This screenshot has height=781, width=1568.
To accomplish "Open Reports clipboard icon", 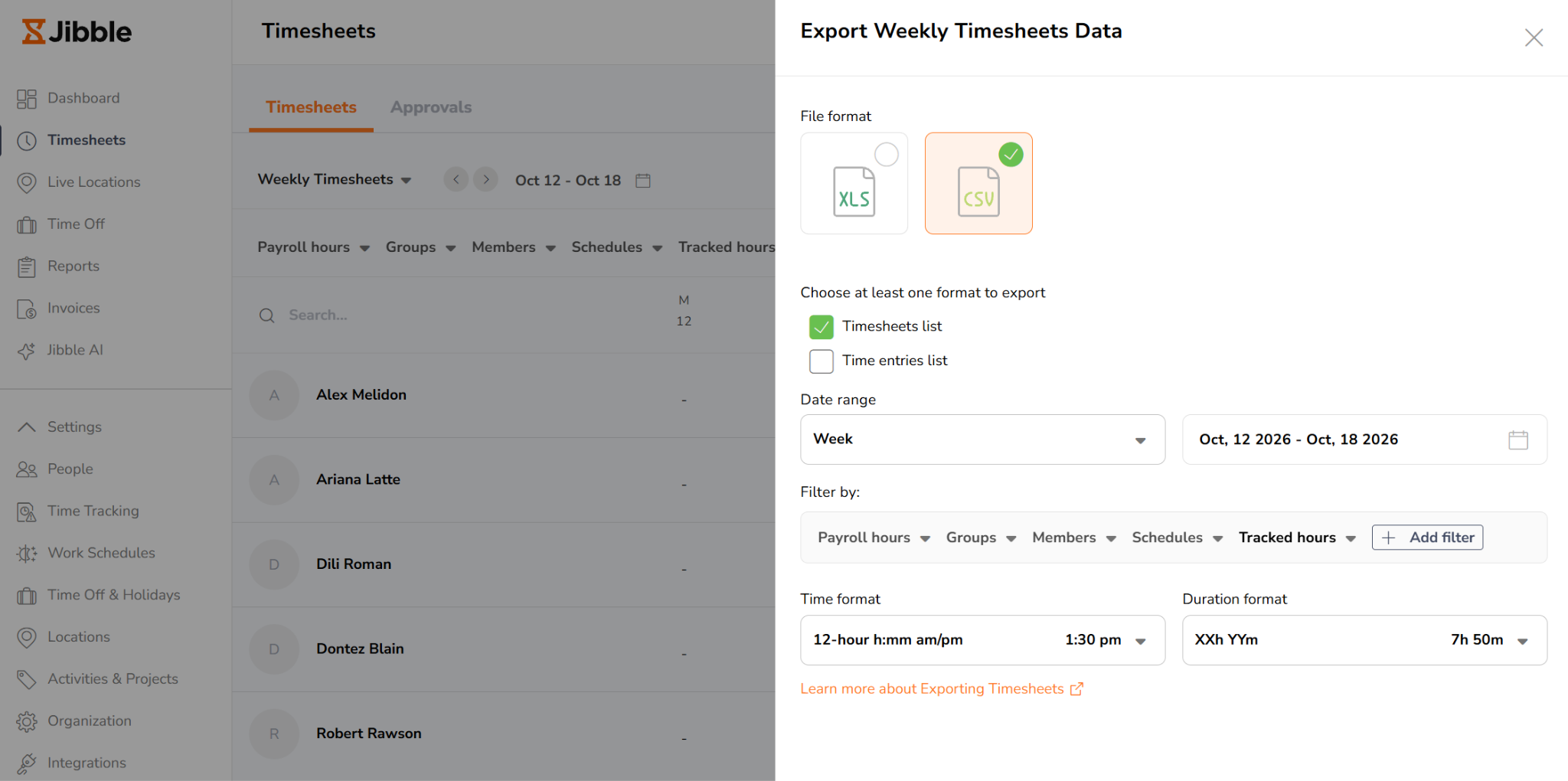I will pos(27,266).
